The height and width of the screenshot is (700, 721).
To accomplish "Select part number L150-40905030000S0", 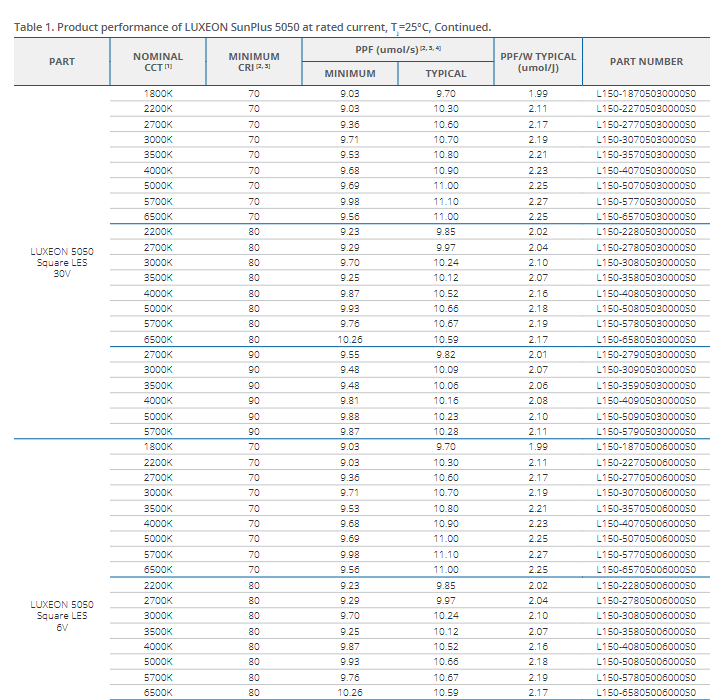I will [646, 401].
